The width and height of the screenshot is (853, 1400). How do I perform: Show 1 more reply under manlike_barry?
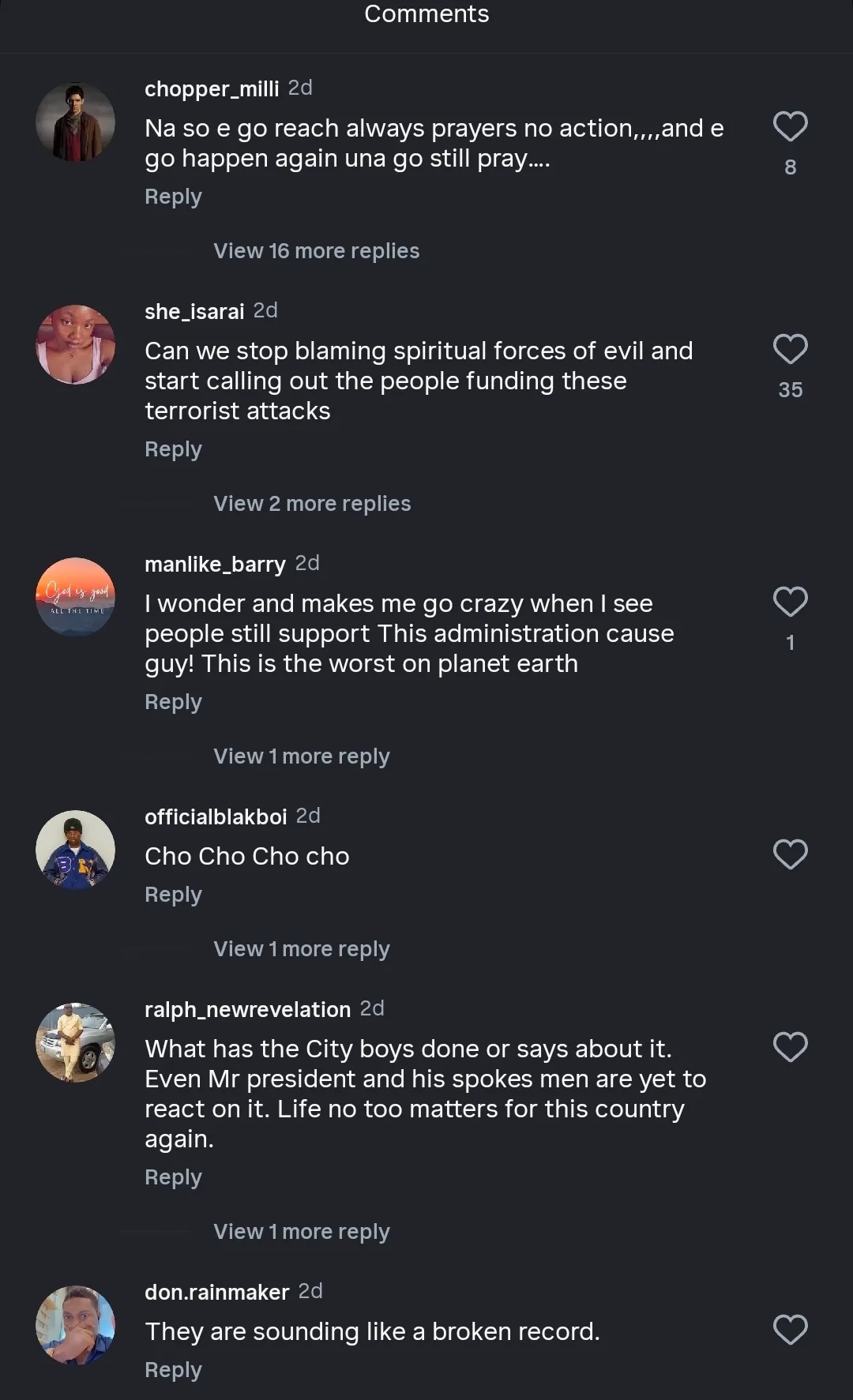[301, 756]
